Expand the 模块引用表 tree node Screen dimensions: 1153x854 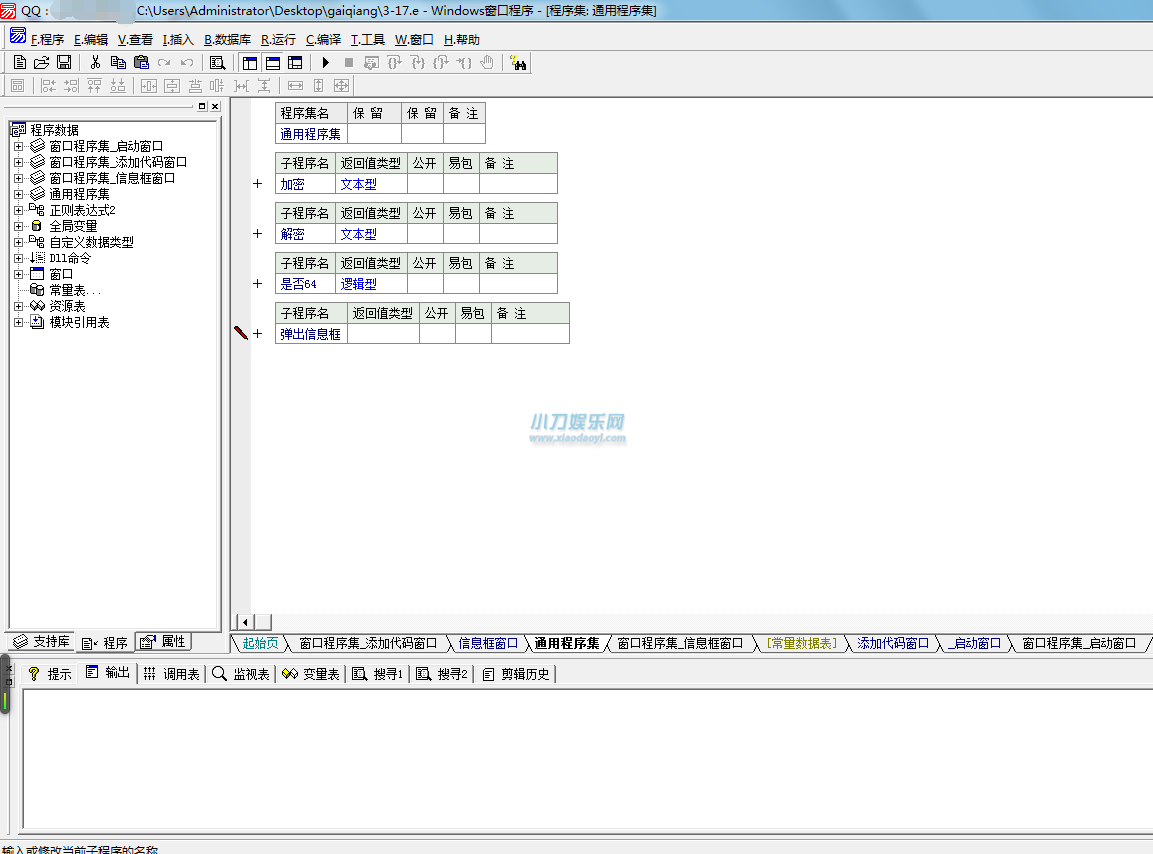click(x=18, y=322)
